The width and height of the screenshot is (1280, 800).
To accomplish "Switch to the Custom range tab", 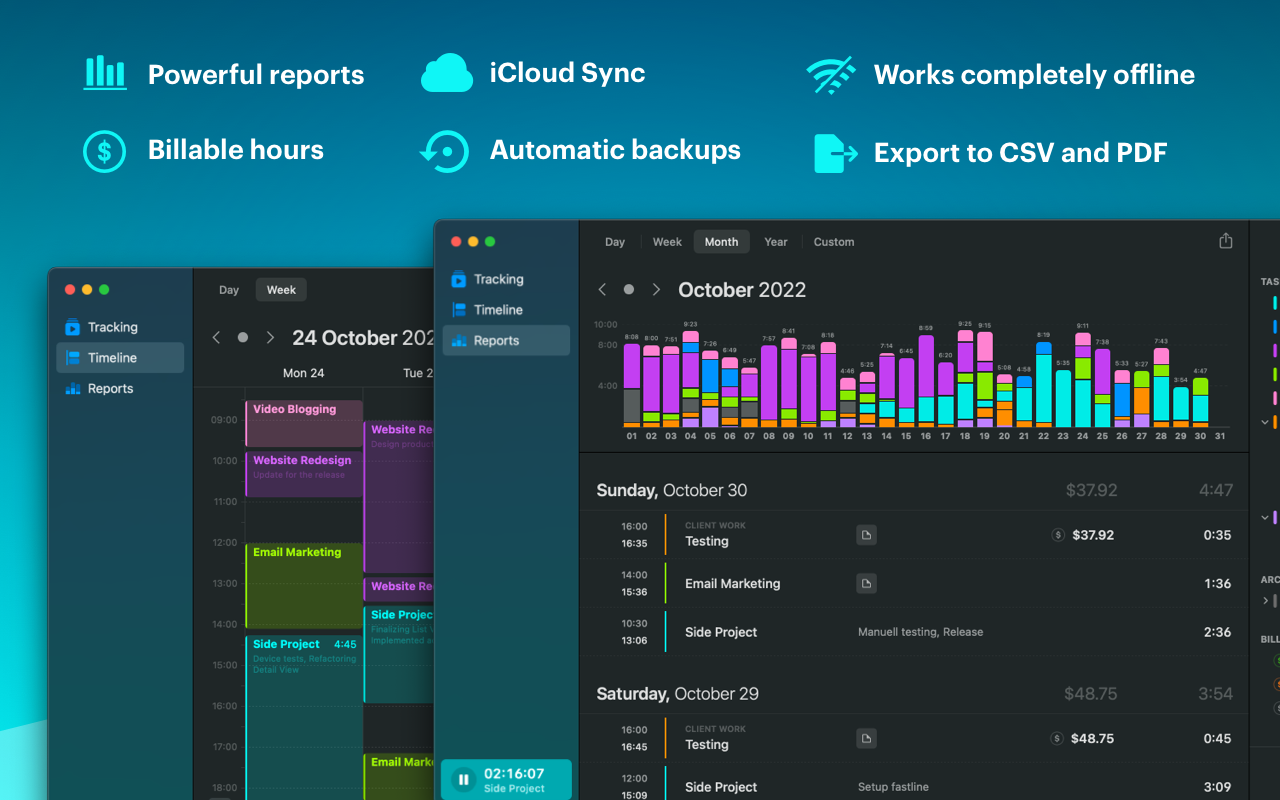I will point(833,242).
